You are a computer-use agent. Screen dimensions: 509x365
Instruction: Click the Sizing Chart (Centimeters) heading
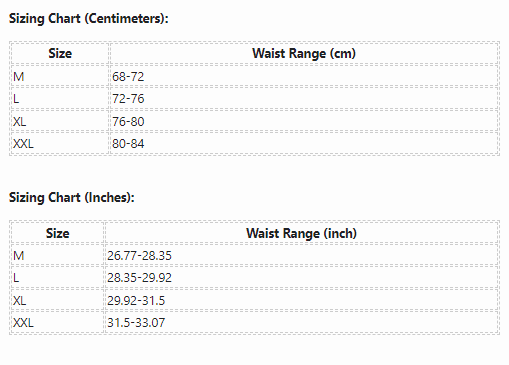(x=89, y=19)
